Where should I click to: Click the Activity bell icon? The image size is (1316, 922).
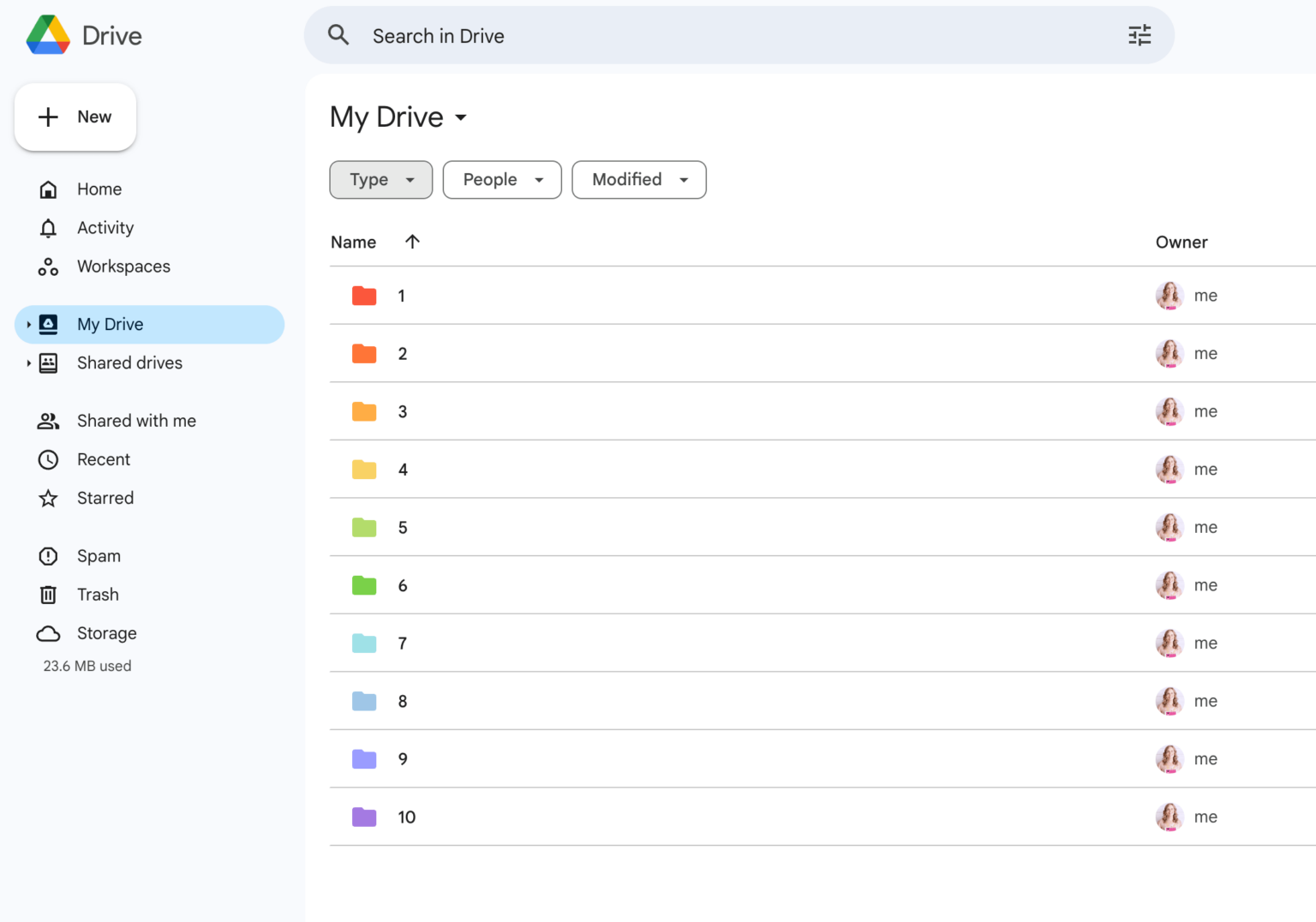pos(48,227)
